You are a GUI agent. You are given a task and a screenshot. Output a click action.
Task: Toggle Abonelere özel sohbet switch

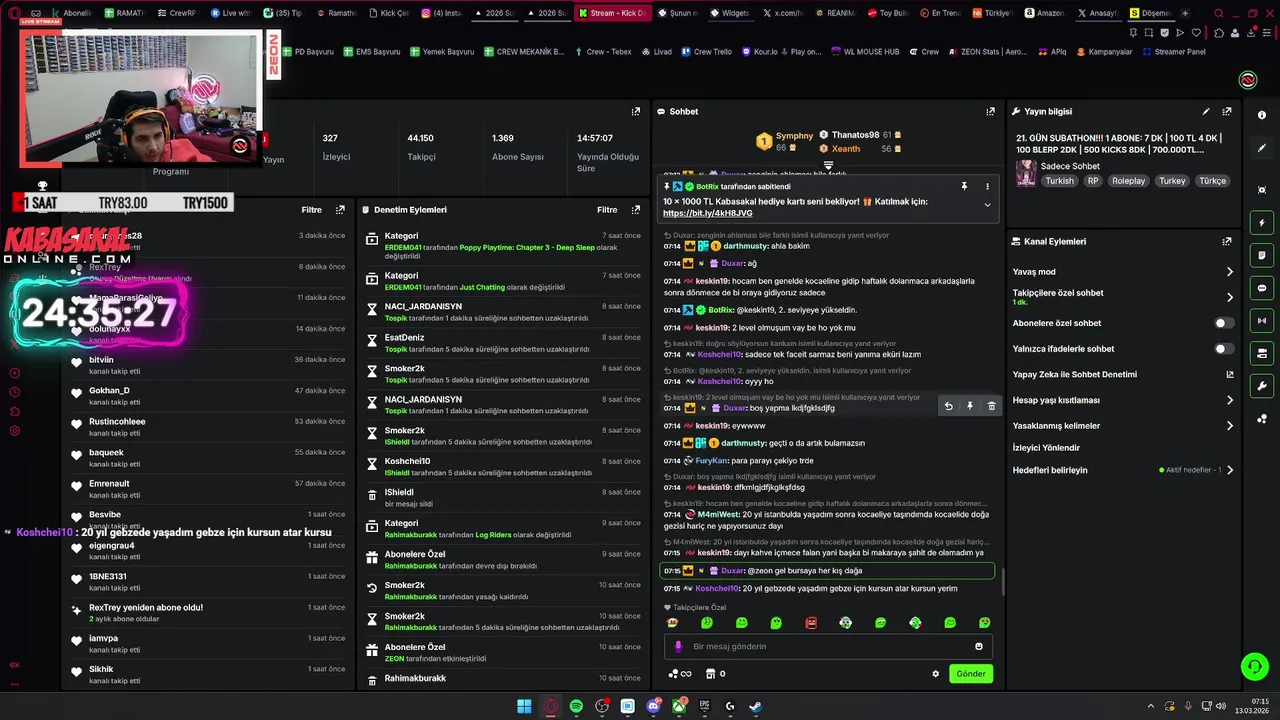click(x=1224, y=323)
